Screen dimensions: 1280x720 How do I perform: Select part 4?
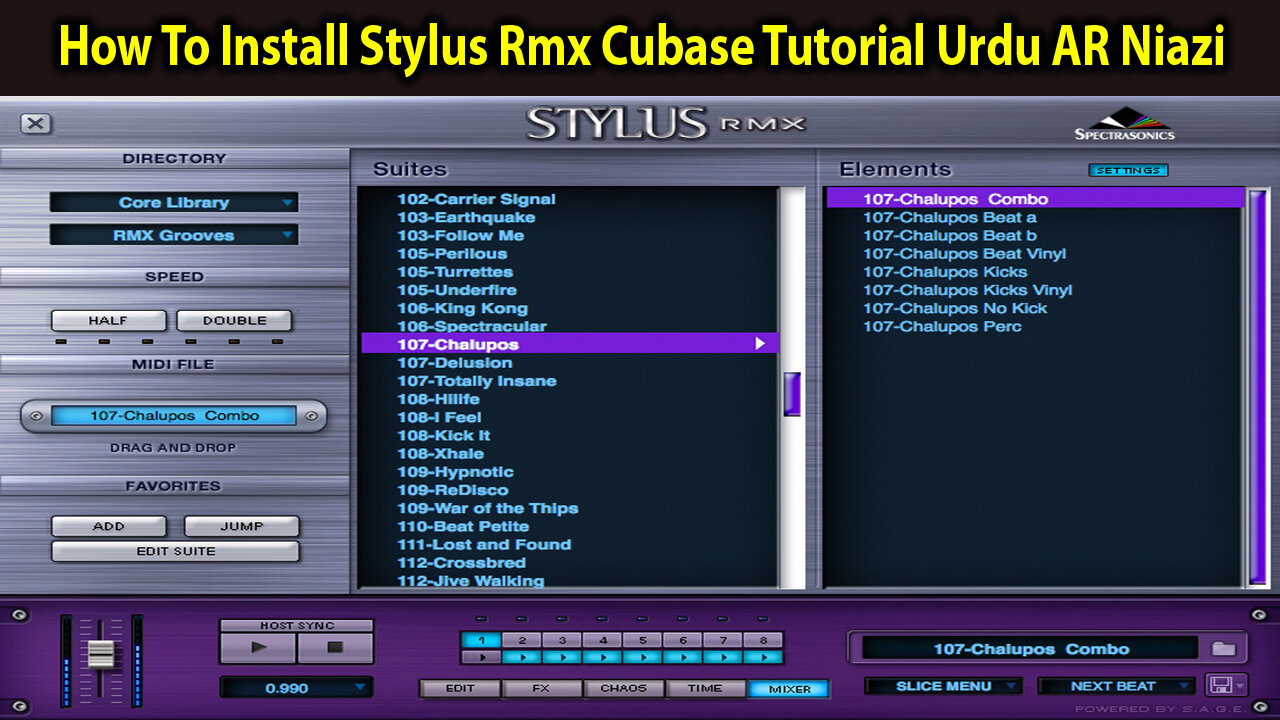[x=602, y=640]
